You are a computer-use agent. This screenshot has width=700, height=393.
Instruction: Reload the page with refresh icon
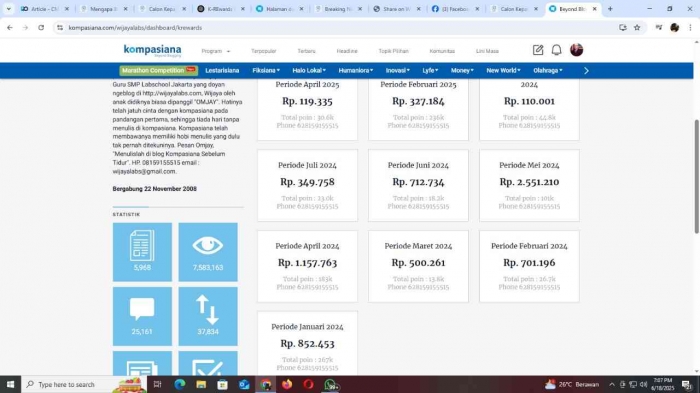tap(41, 28)
